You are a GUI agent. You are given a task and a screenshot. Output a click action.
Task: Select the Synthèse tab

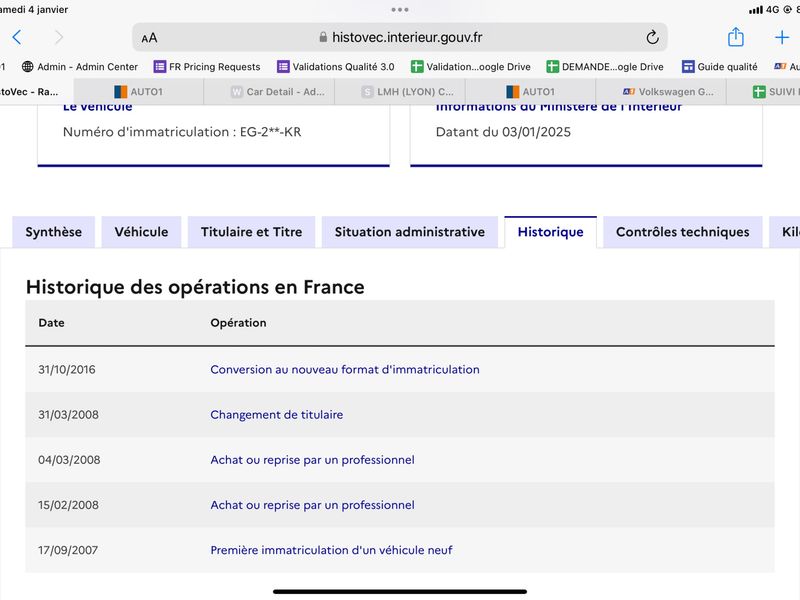[54, 232]
